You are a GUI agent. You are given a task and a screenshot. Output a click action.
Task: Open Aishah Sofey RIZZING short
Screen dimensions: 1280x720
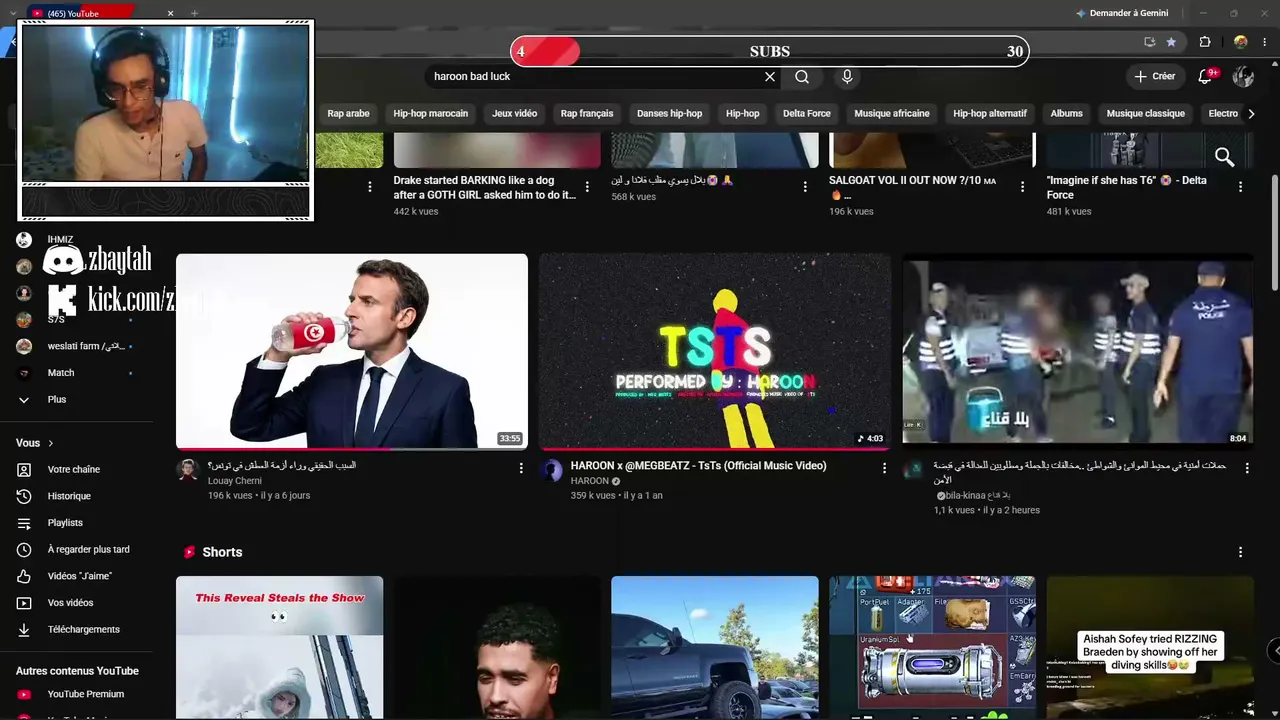1150,647
